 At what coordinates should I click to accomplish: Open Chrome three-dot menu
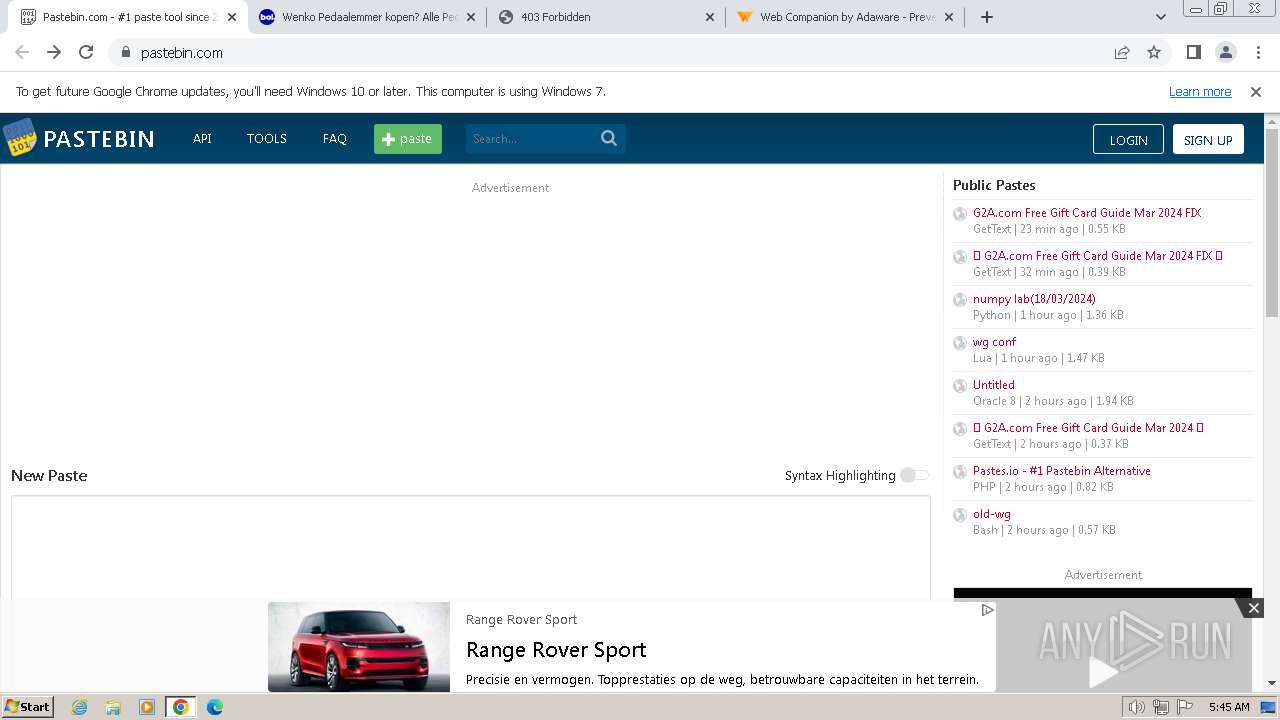[x=1257, y=52]
